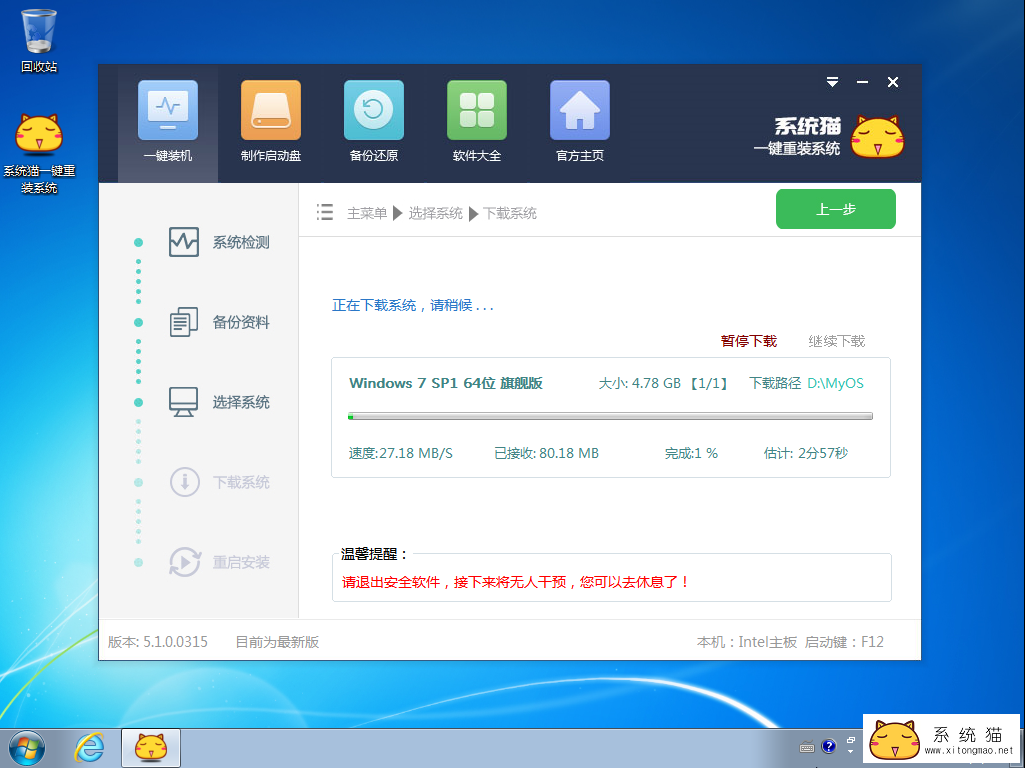Click the 选择系统 monitor step icon
This screenshot has width=1025, height=768.
184,402
